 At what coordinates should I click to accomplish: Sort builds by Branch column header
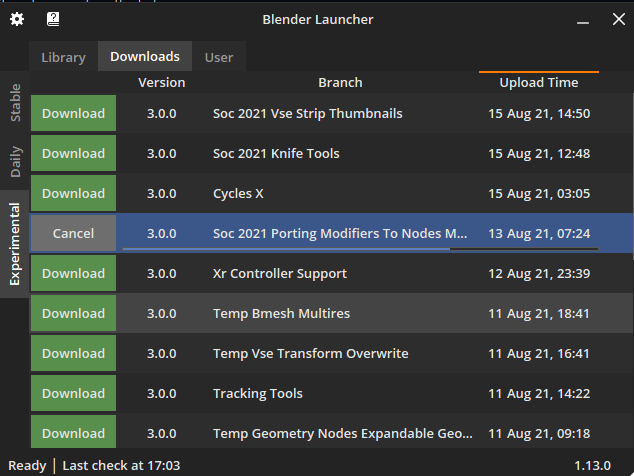340,83
